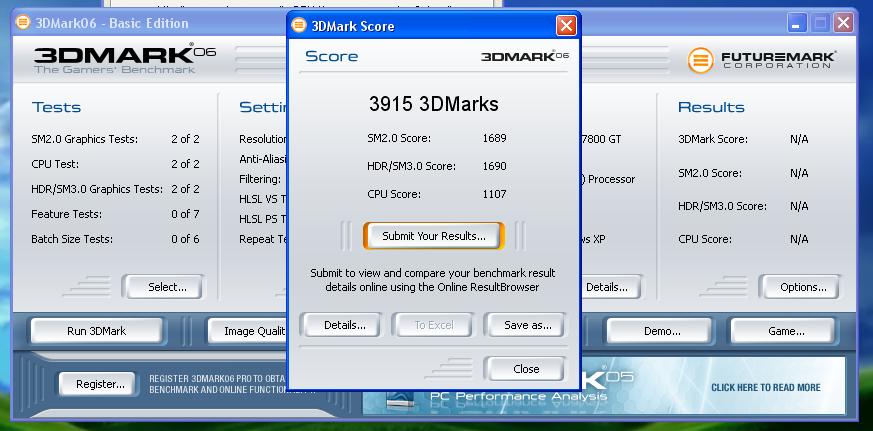This screenshot has height=431, width=873.
Task: Click the Register 3DMark06 Pro banner text
Action: (217, 384)
